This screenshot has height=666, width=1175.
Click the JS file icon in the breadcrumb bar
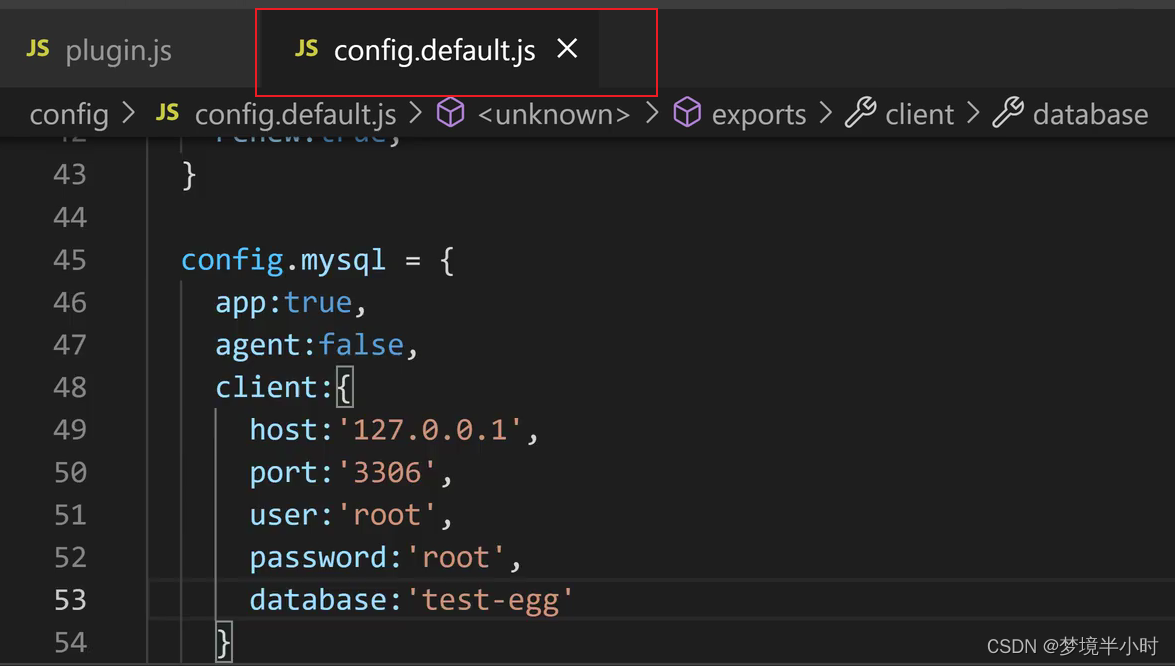[x=166, y=113]
